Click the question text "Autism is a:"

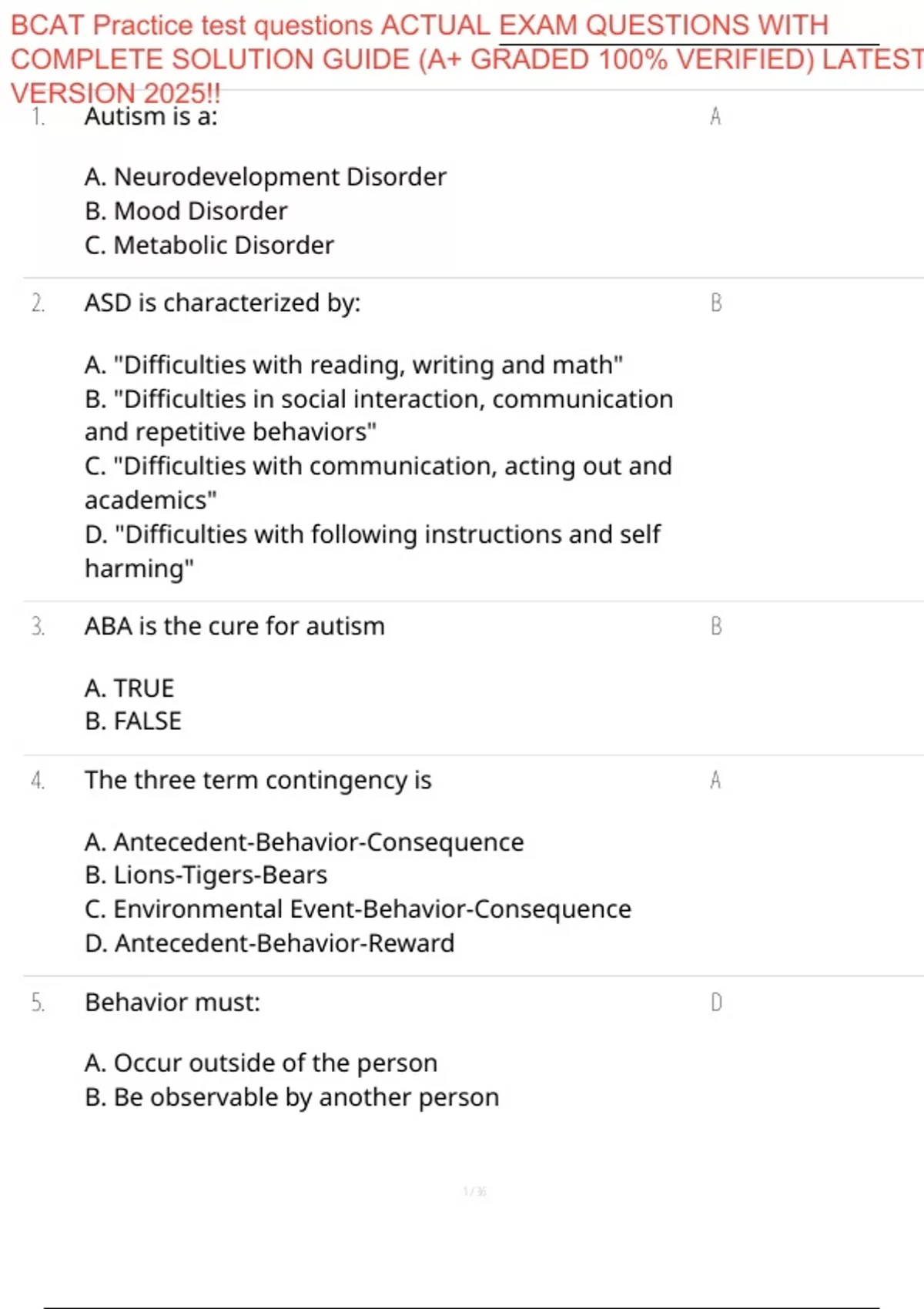[x=151, y=116]
